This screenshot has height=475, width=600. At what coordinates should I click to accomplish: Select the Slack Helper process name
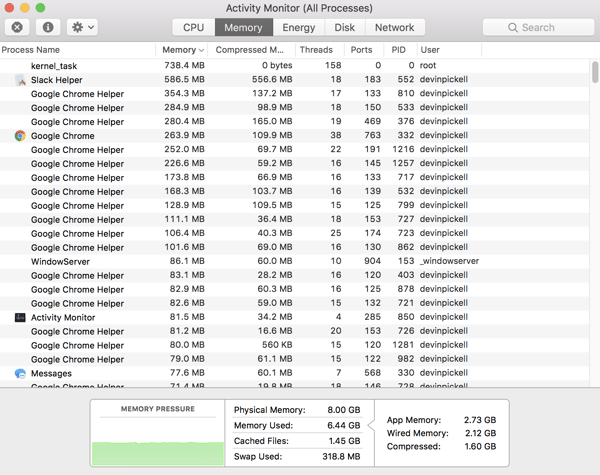click(x=57, y=80)
